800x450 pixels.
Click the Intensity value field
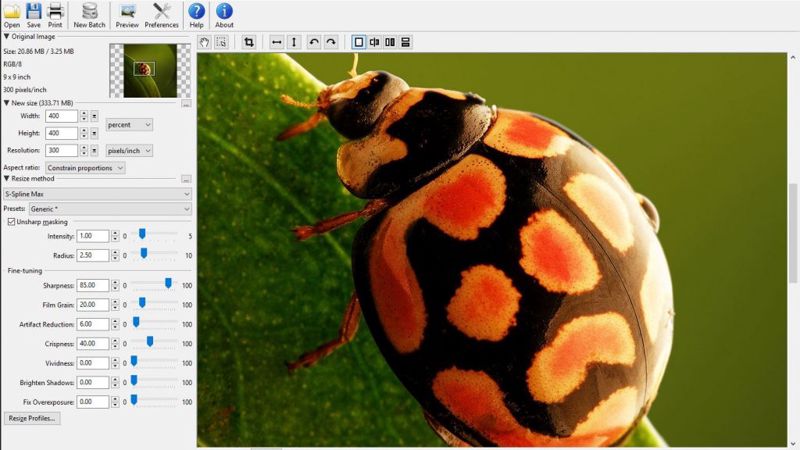point(93,236)
